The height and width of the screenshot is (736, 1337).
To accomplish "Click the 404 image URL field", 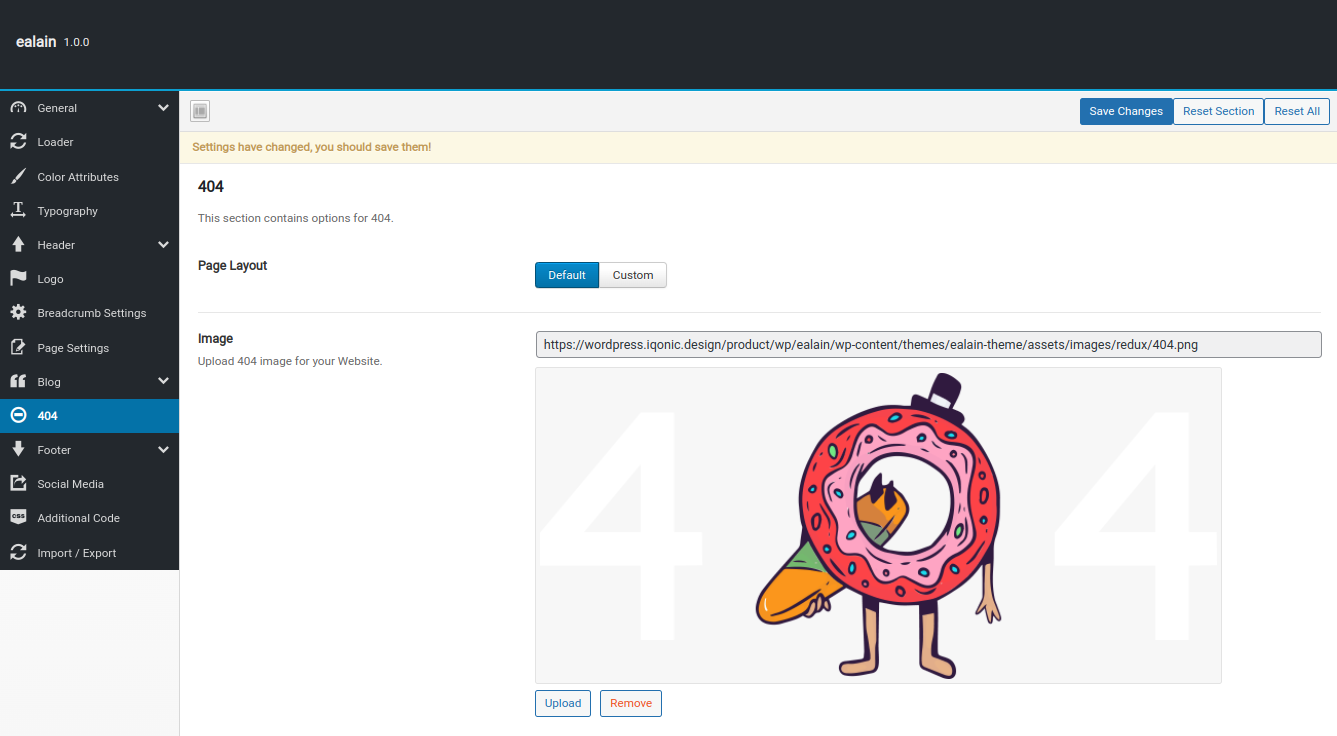I will pyautogui.click(x=928, y=345).
